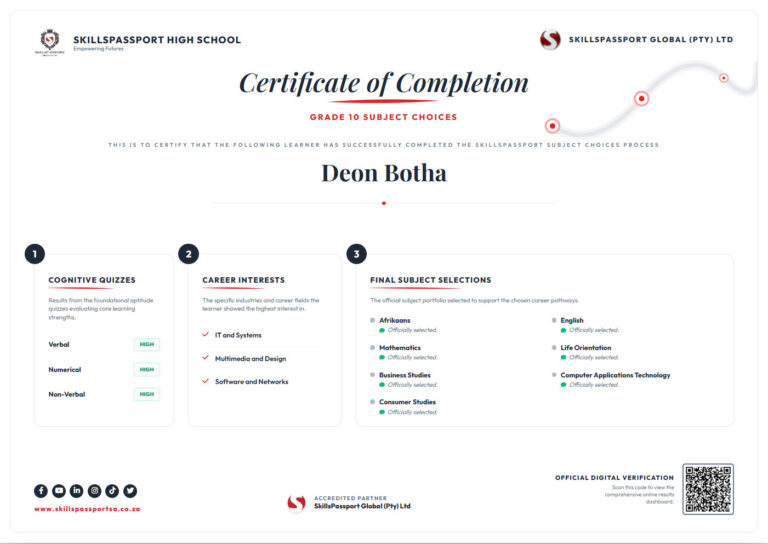Click the green status dot under Consumer Studies
Viewport: 768px width, 544px height.
382,412
